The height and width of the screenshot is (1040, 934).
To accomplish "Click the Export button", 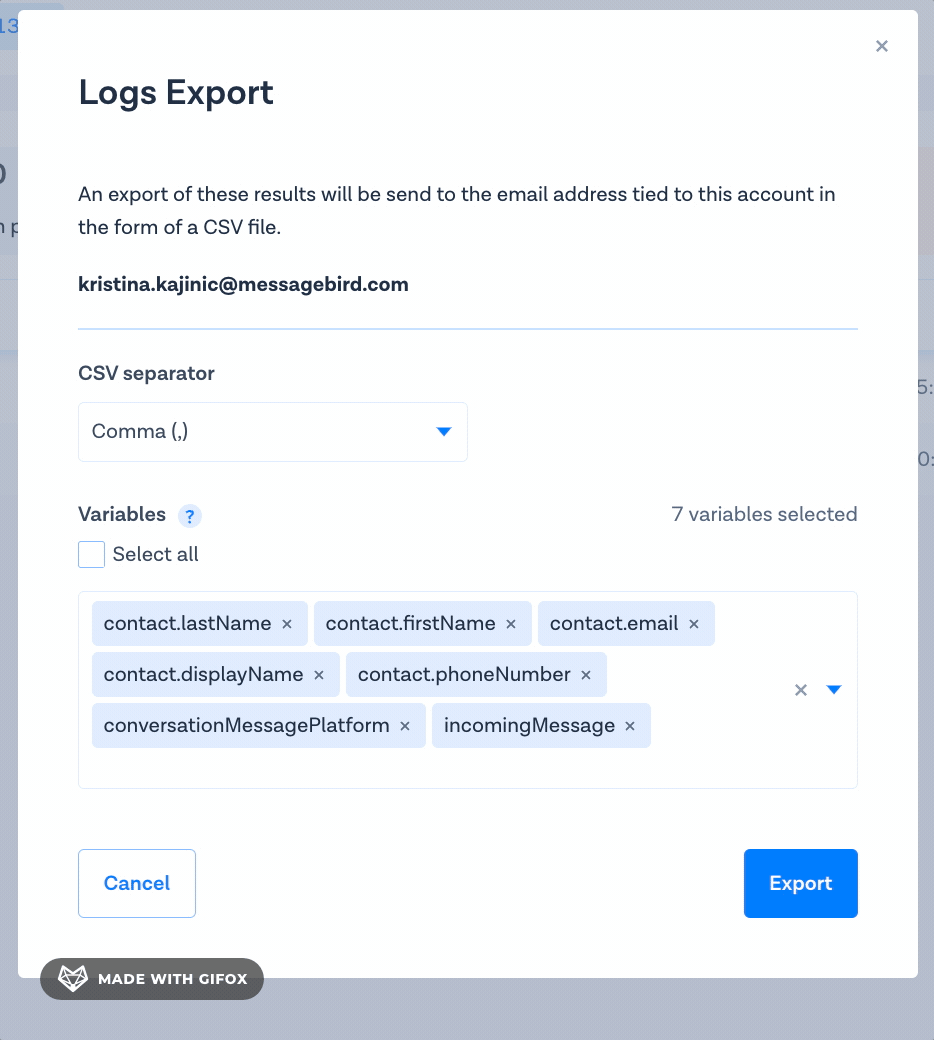I will (x=800, y=883).
